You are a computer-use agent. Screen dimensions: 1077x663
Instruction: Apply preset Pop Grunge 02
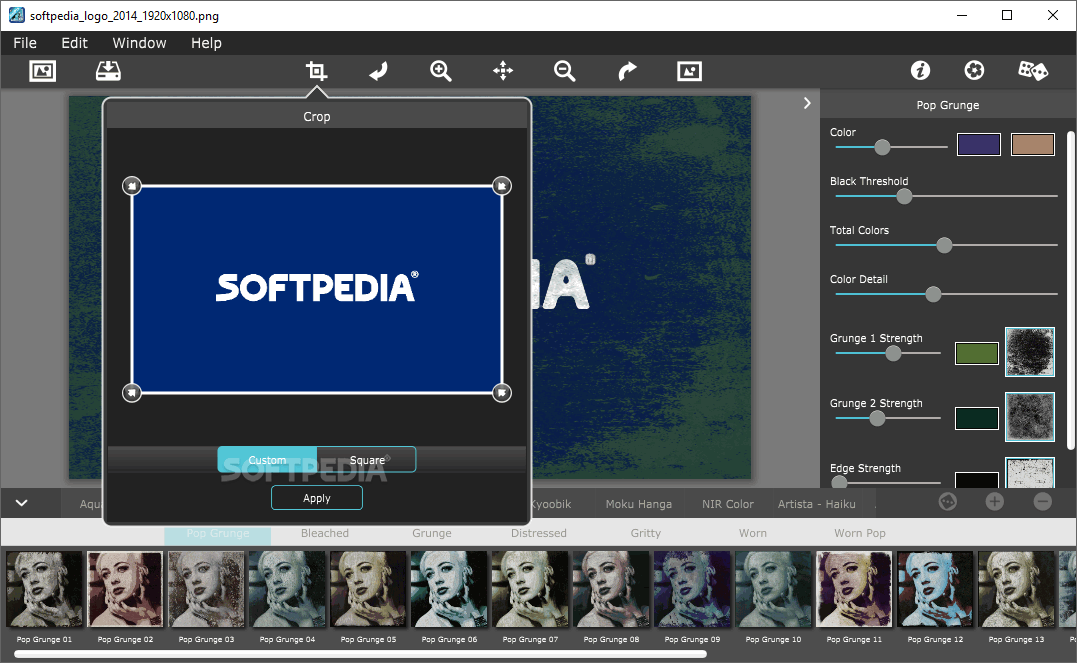(x=125, y=589)
